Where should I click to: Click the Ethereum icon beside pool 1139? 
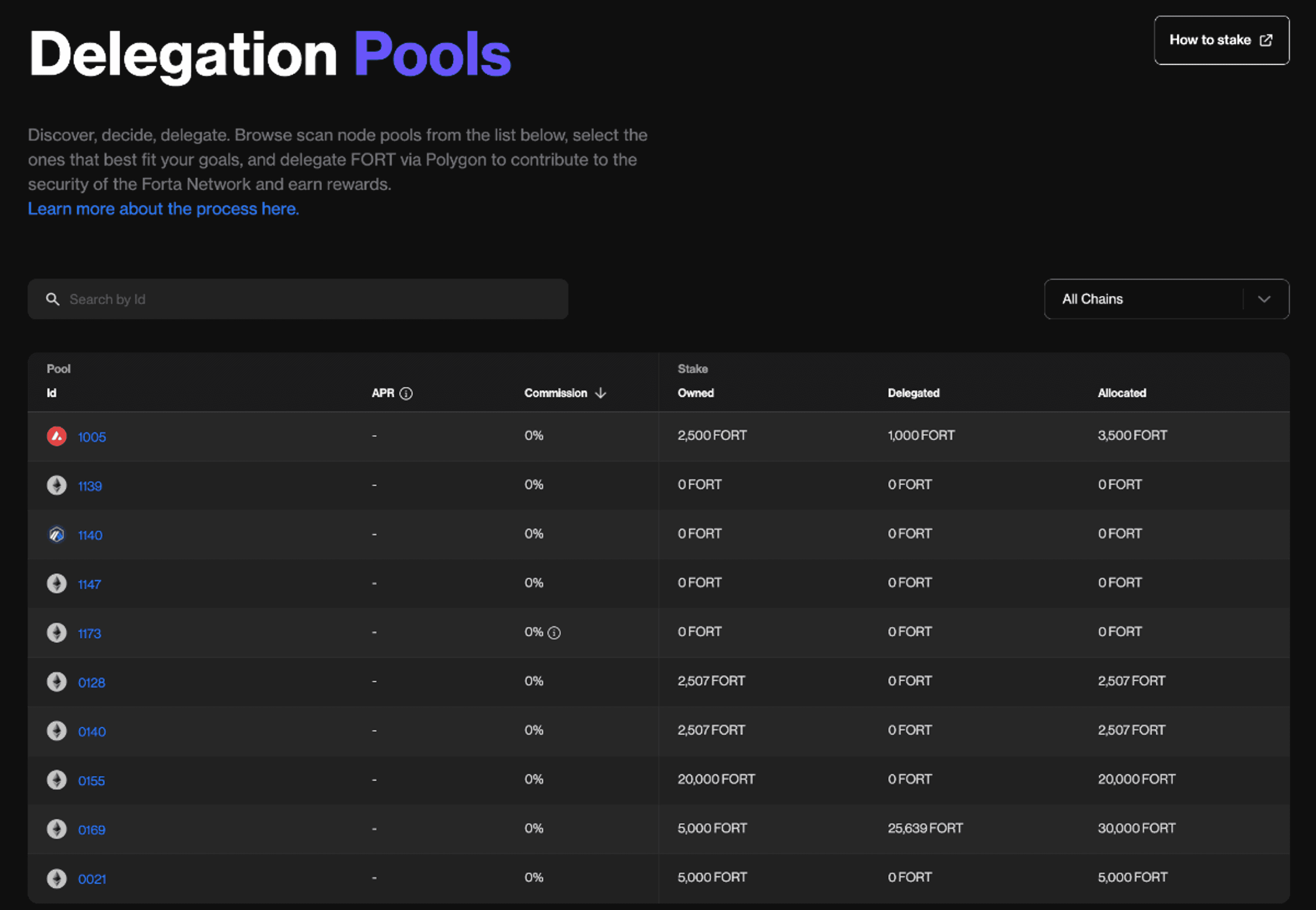click(57, 485)
